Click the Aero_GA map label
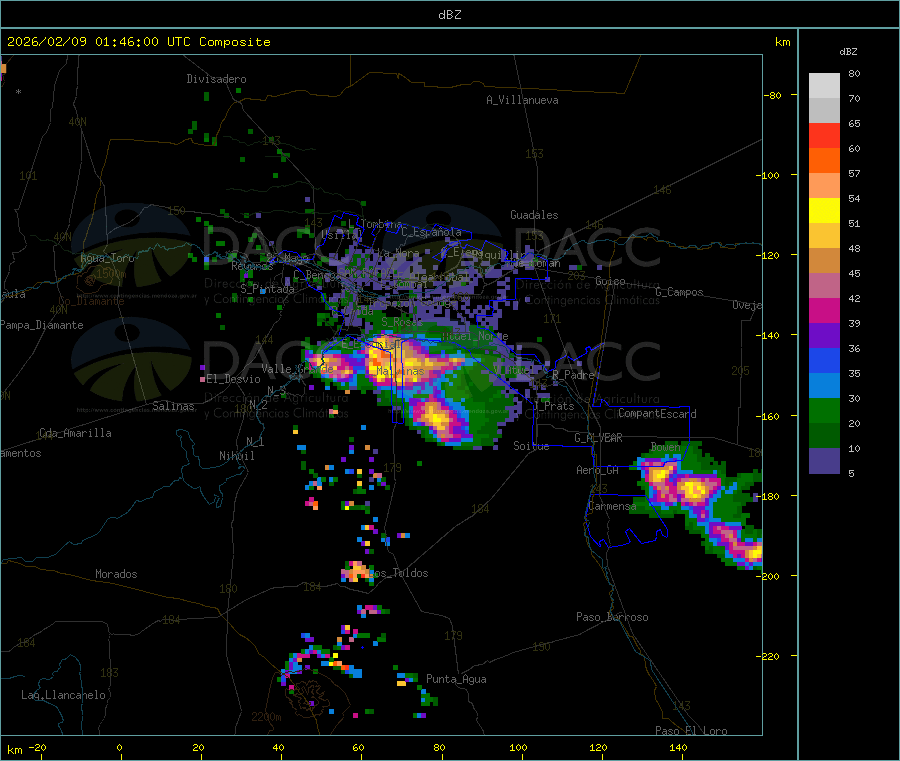Image resolution: width=900 pixels, height=761 pixels. [x=598, y=470]
